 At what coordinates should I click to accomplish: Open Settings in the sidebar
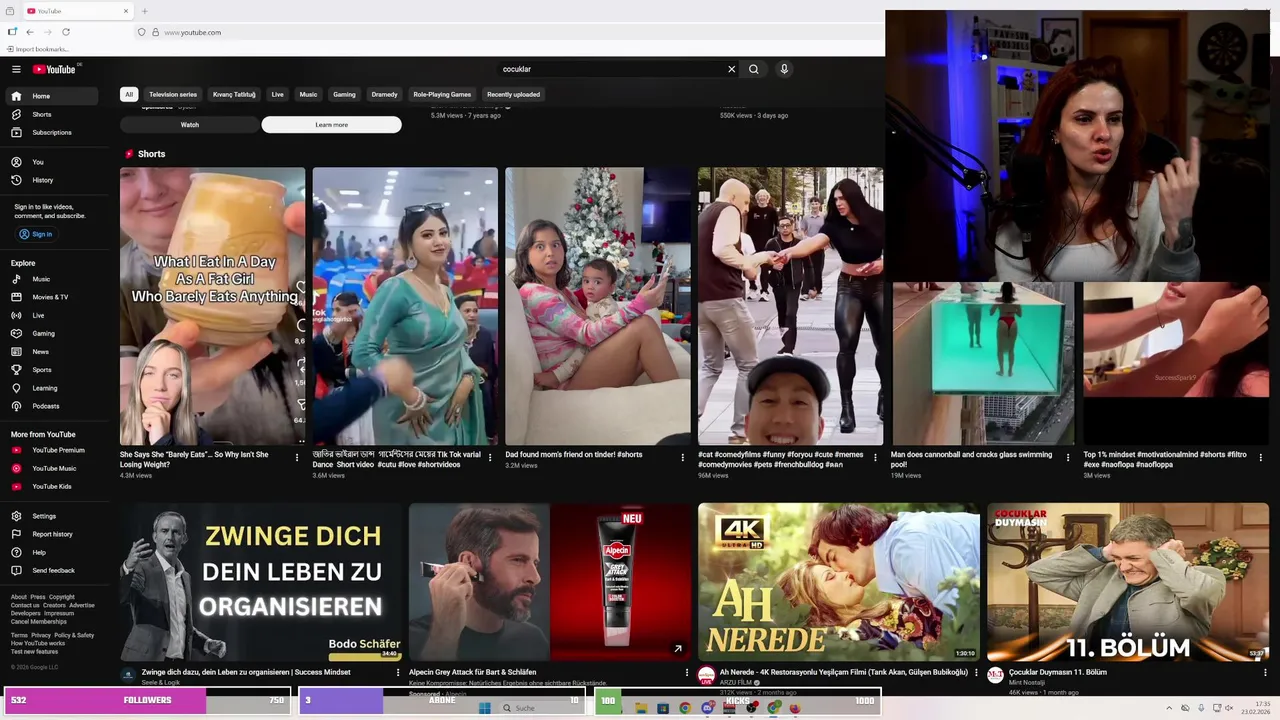[54, 516]
